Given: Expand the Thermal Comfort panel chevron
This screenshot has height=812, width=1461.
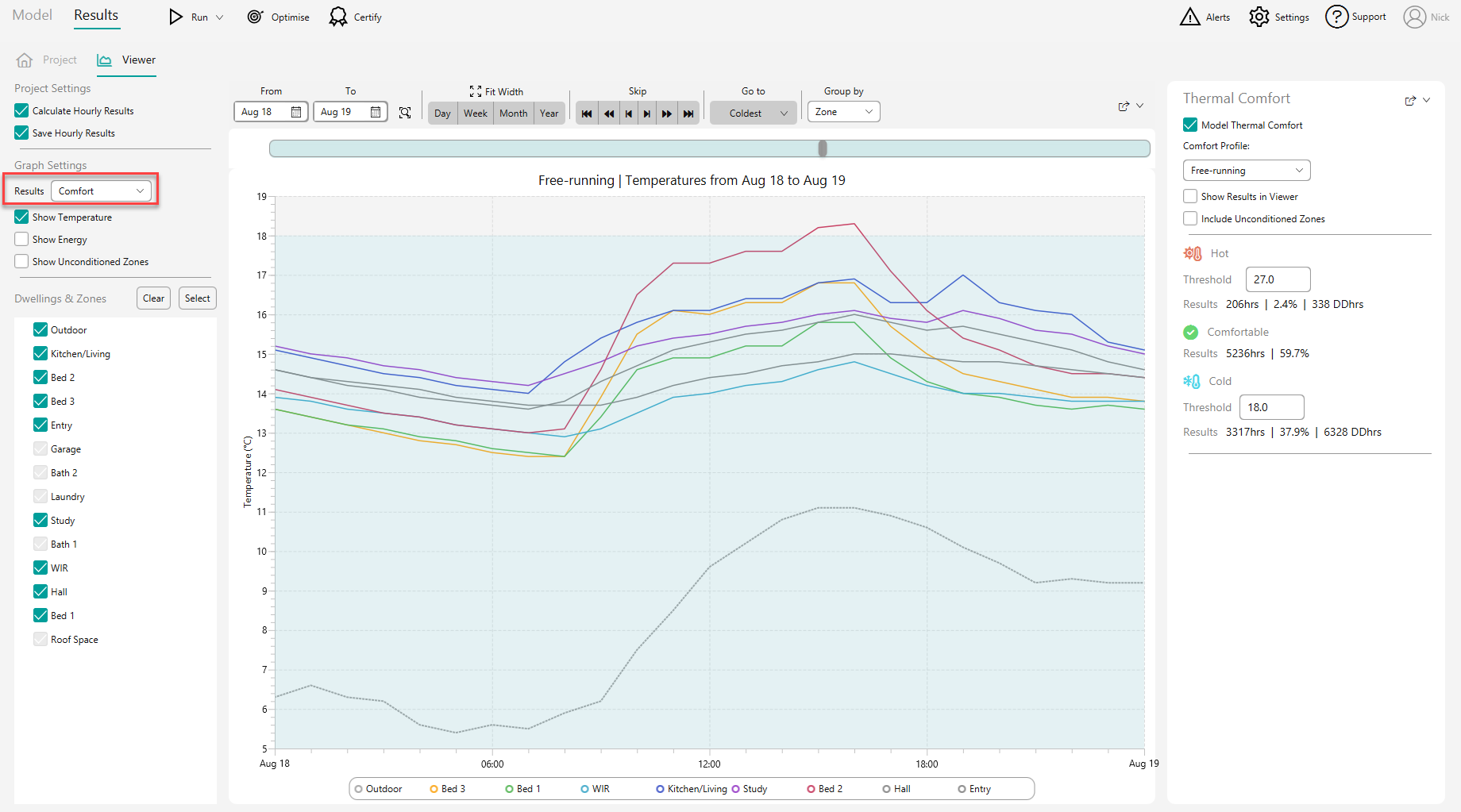Looking at the screenshot, I should coord(1427,100).
